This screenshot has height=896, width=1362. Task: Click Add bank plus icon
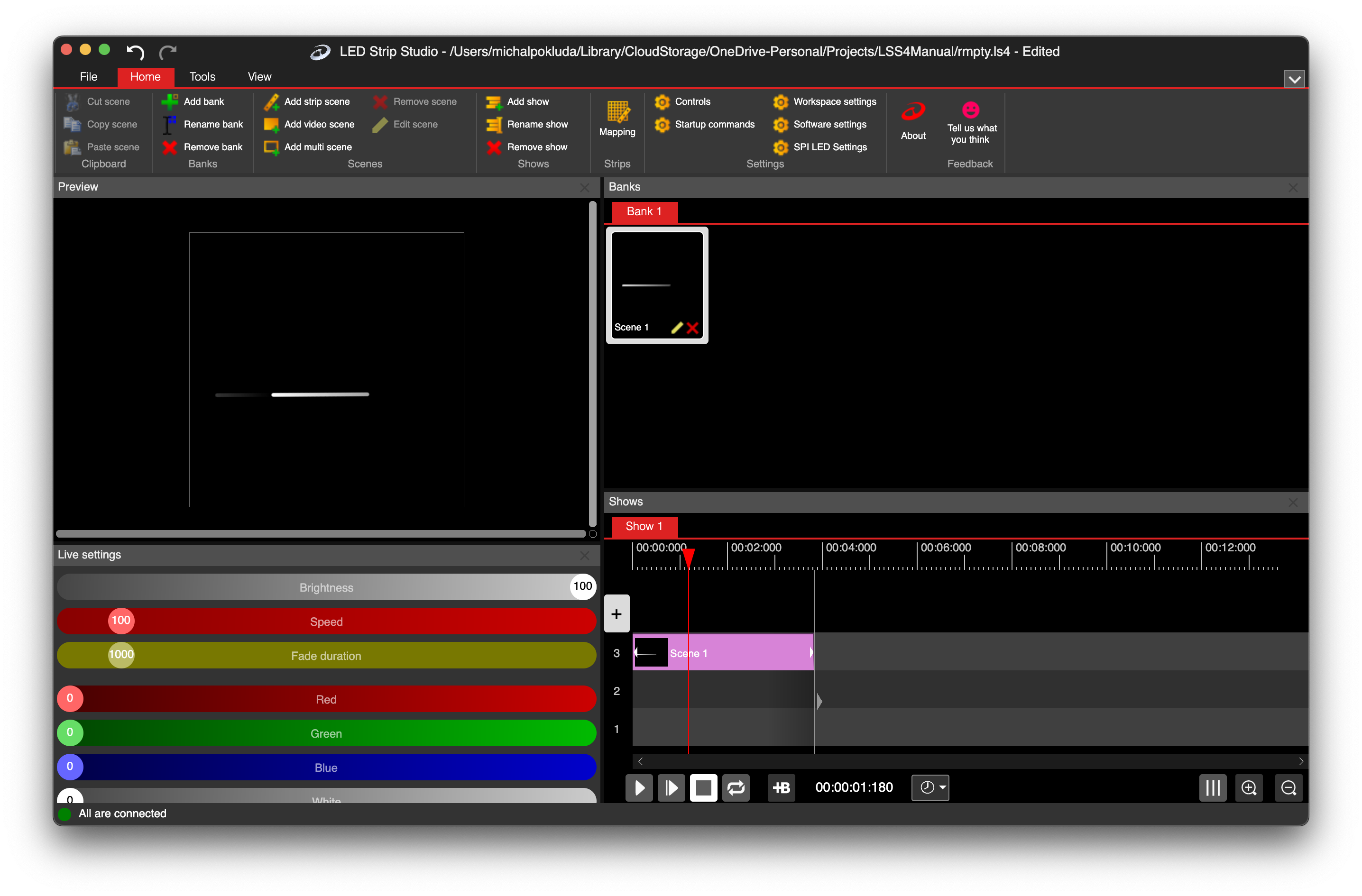169,101
